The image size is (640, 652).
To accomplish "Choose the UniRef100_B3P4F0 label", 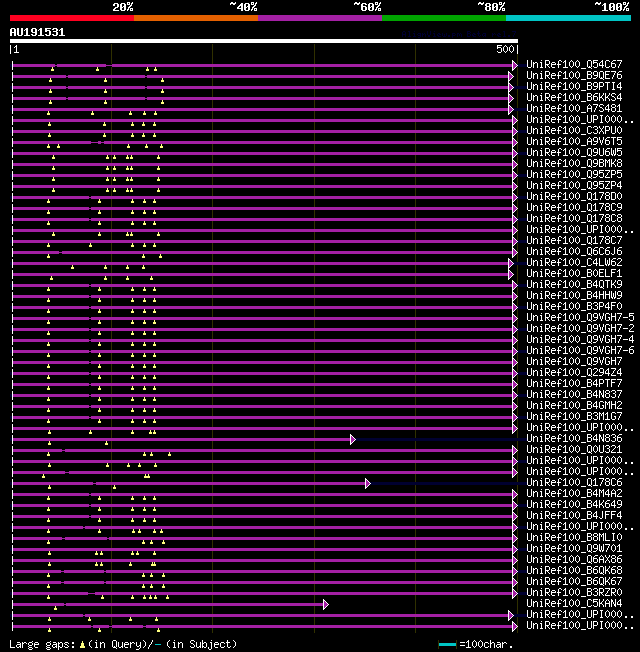I will pyautogui.click(x=574, y=307).
